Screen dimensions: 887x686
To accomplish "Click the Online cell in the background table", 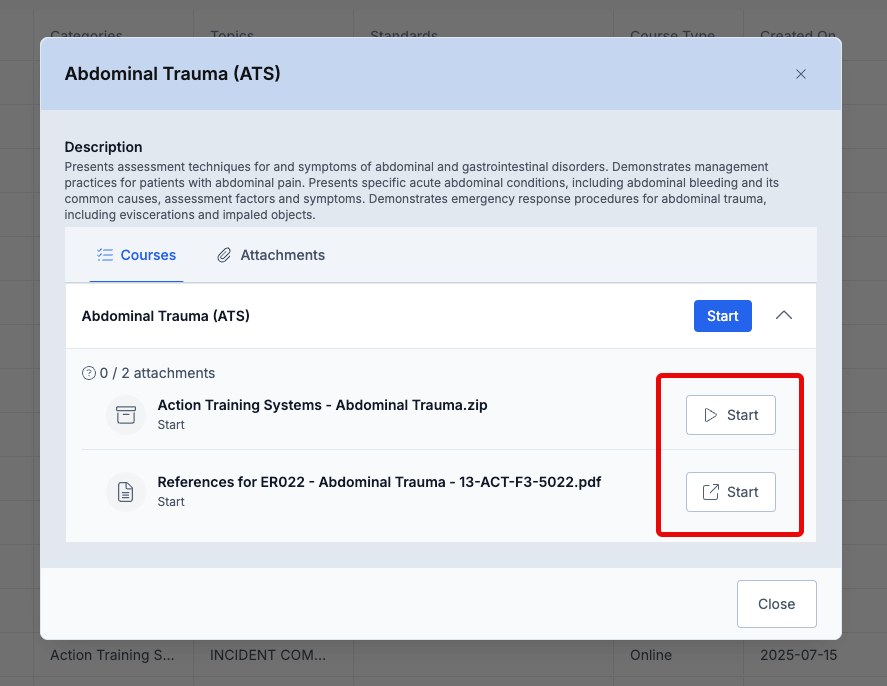I will click(x=651, y=655).
